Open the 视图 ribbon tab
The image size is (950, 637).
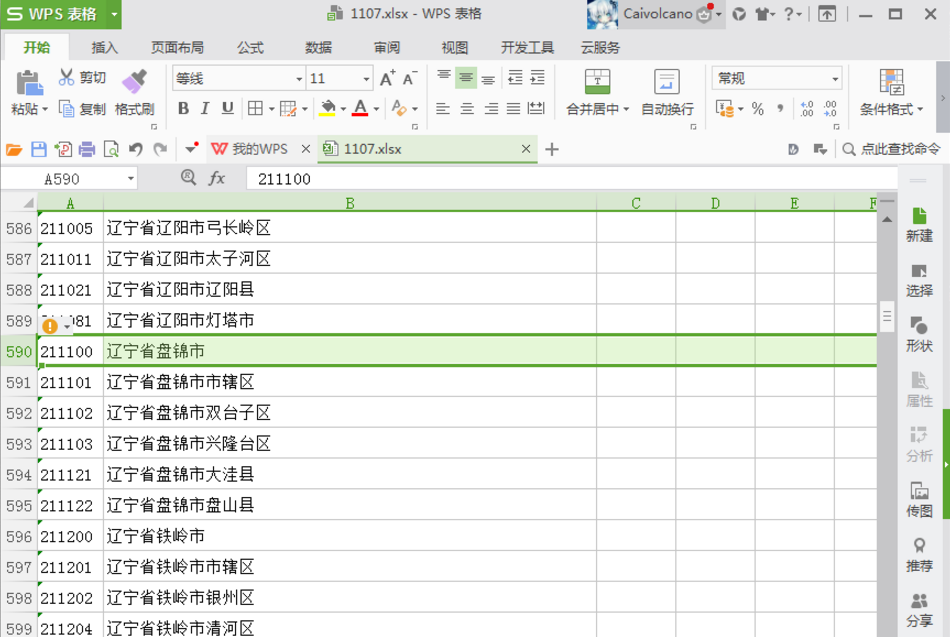(x=454, y=48)
